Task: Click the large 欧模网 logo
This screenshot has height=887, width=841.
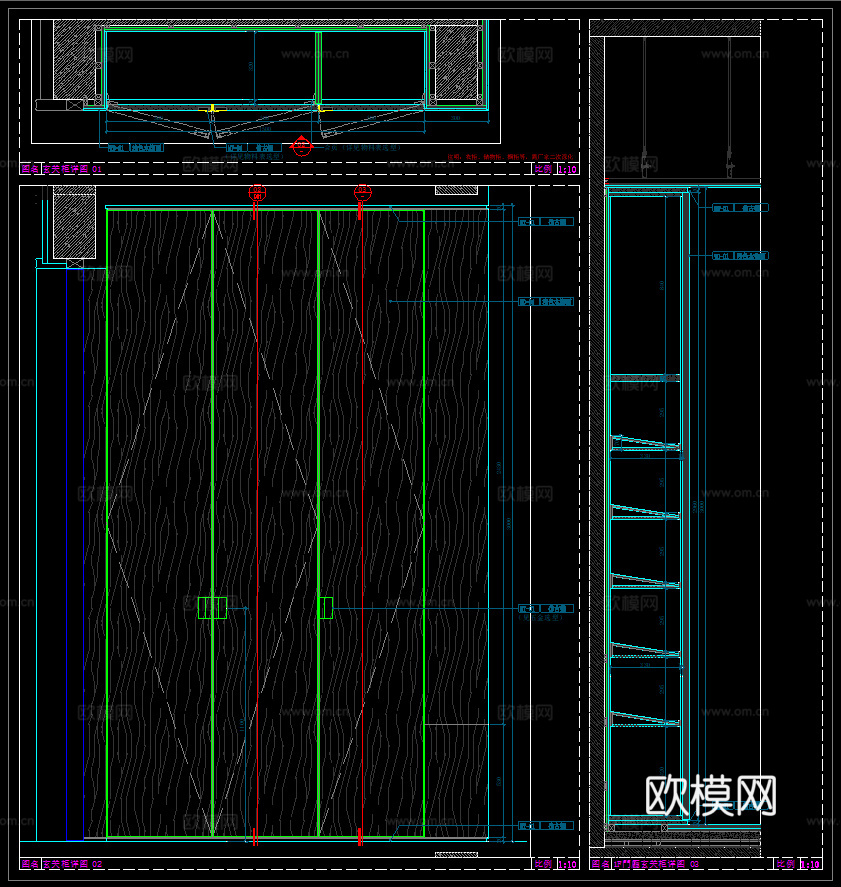Action: (711, 795)
